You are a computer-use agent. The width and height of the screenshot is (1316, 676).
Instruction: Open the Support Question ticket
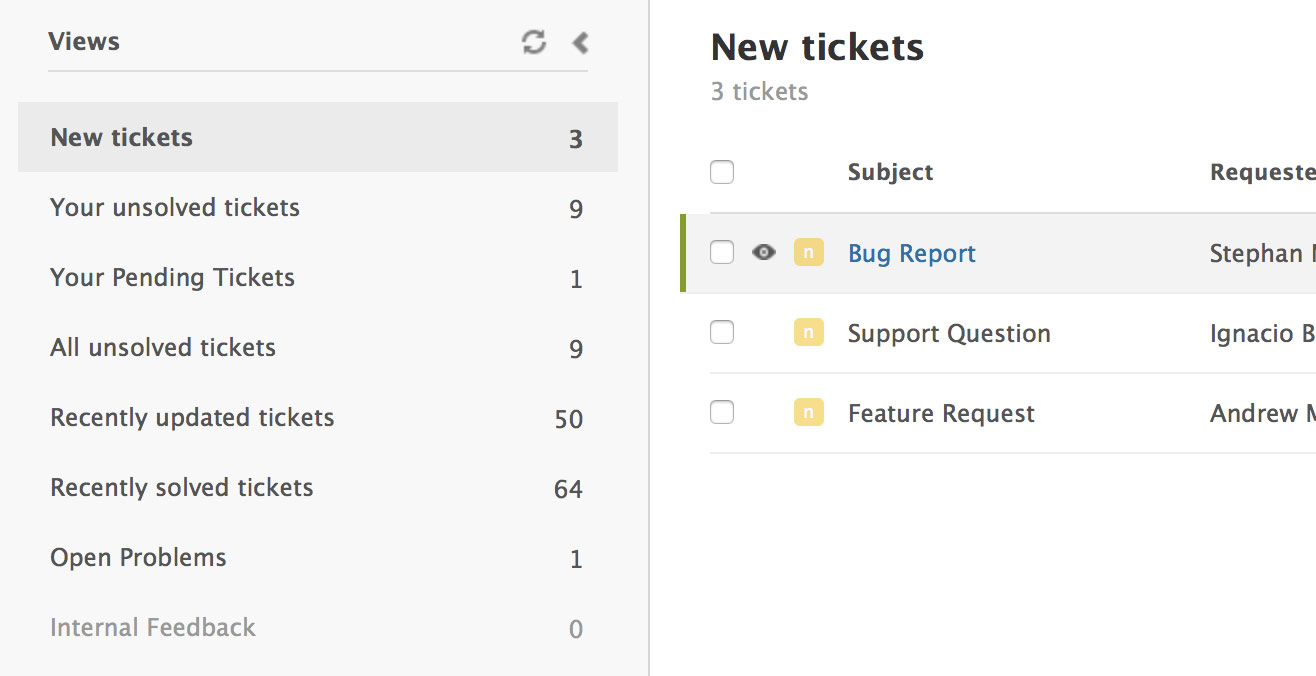pos(948,333)
